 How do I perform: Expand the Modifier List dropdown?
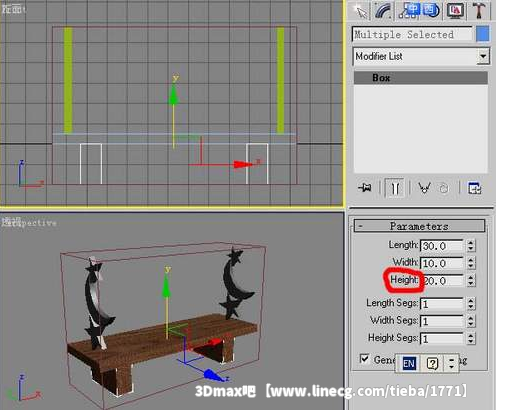tap(483, 56)
